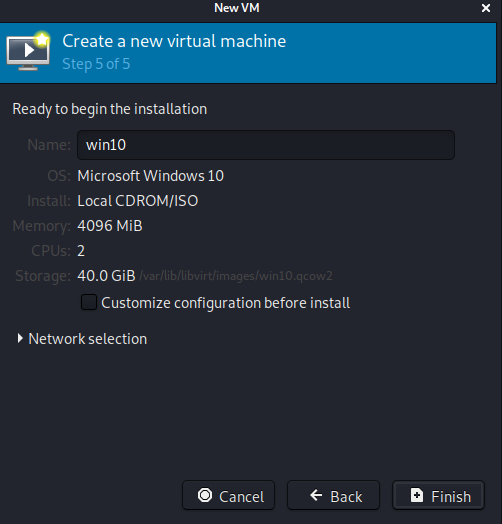Click the New VM window title bar
Viewport: 502px width, 524px height.
point(237,8)
